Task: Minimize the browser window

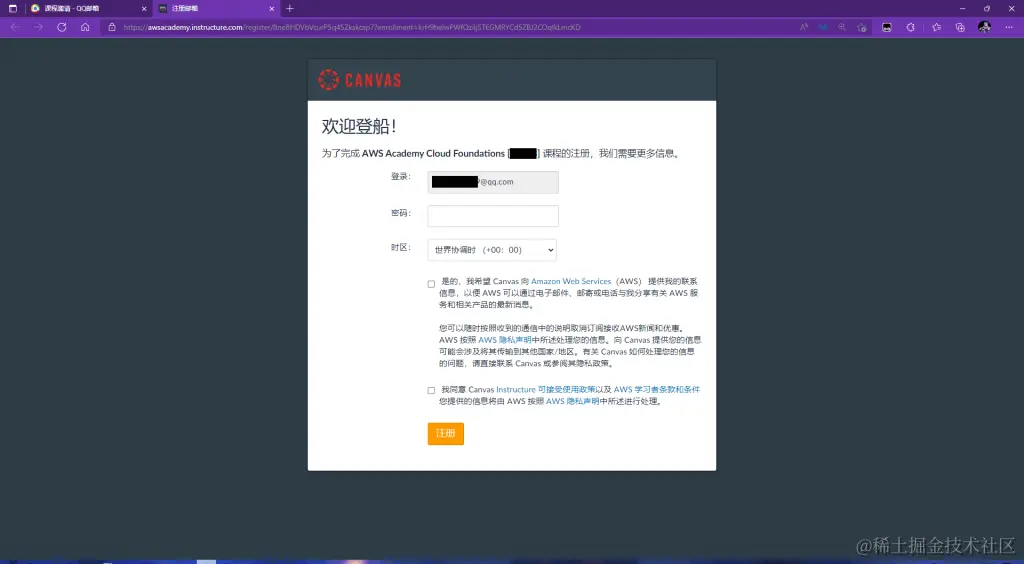Action: tap(963, 8)
